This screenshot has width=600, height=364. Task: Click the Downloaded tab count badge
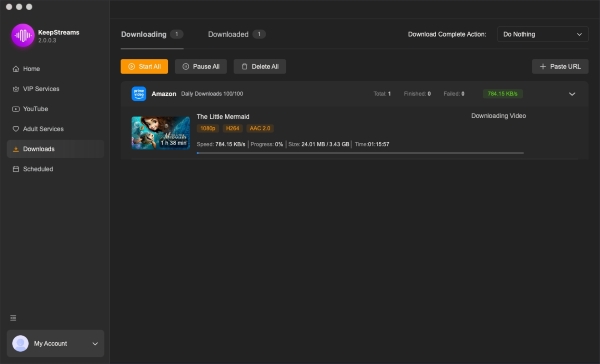[x=259, y=34]
